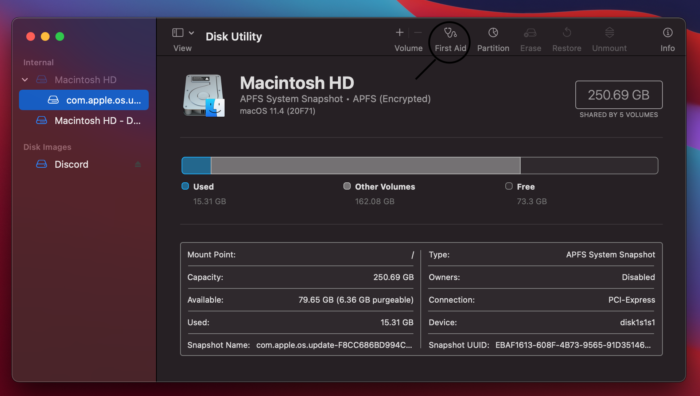Click the Macintosh HD title heading
The height and width of the screenshot is (396, 700).
click(297, 83)
